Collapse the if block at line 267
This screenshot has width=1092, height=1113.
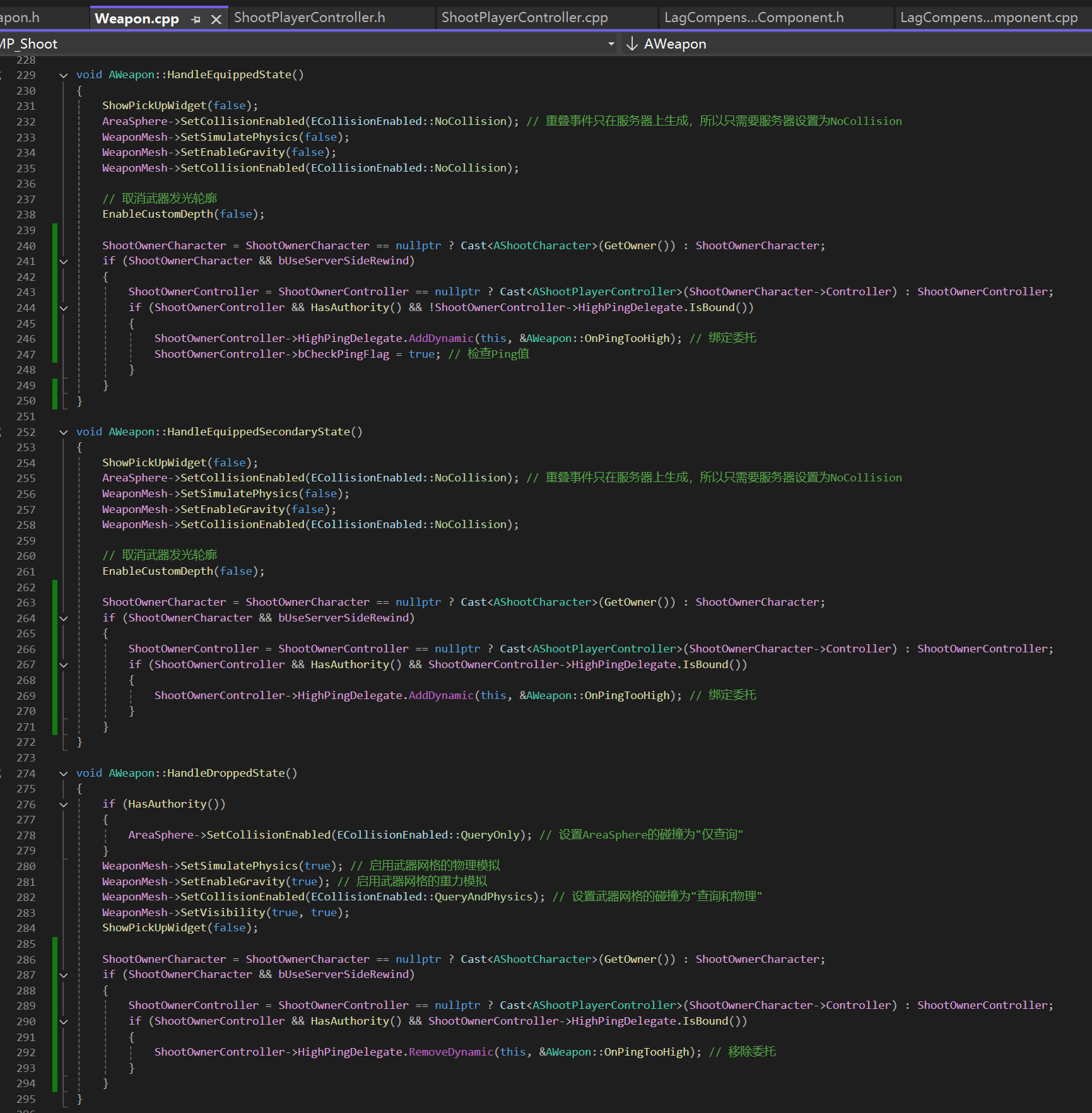pos(64,665)
